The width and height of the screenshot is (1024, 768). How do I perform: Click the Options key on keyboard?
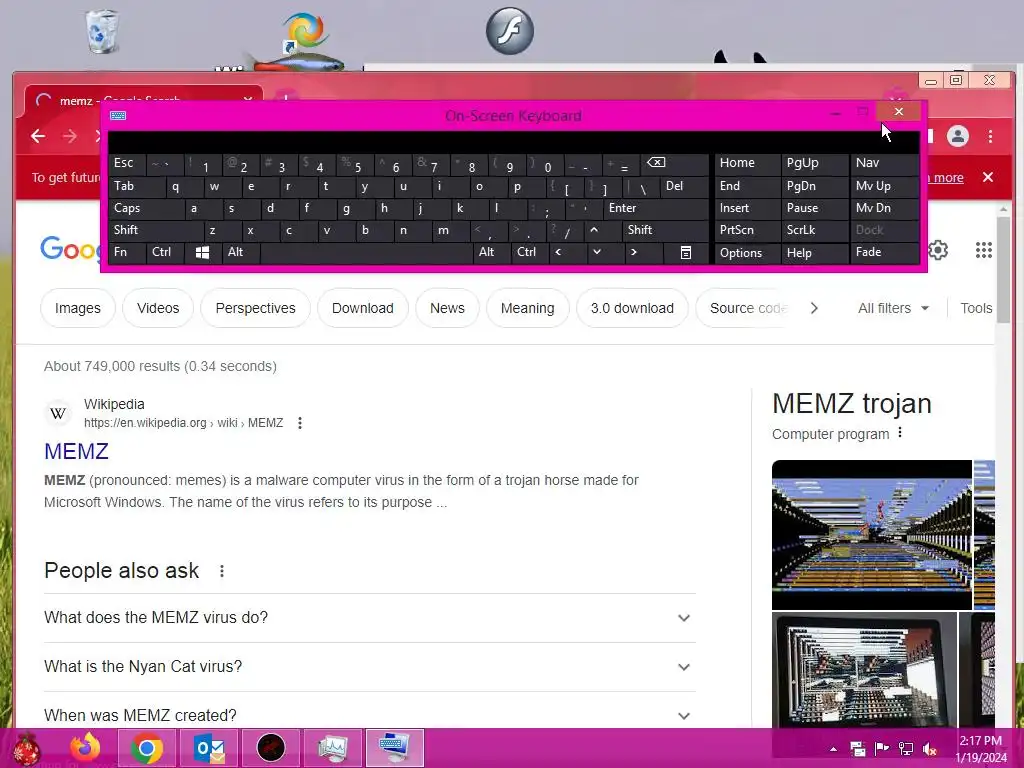747,252
